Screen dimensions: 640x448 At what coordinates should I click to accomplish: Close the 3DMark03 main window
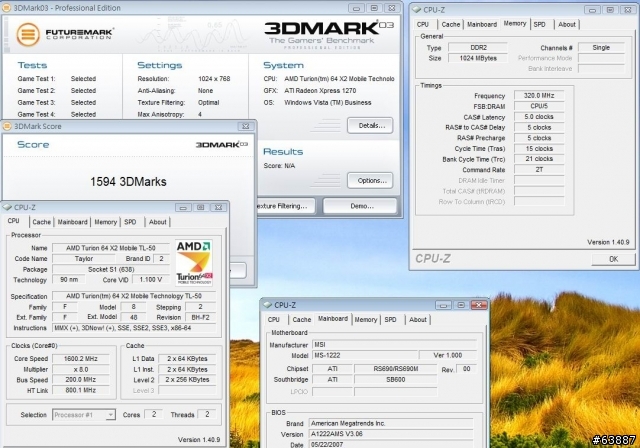click(392, 8)
